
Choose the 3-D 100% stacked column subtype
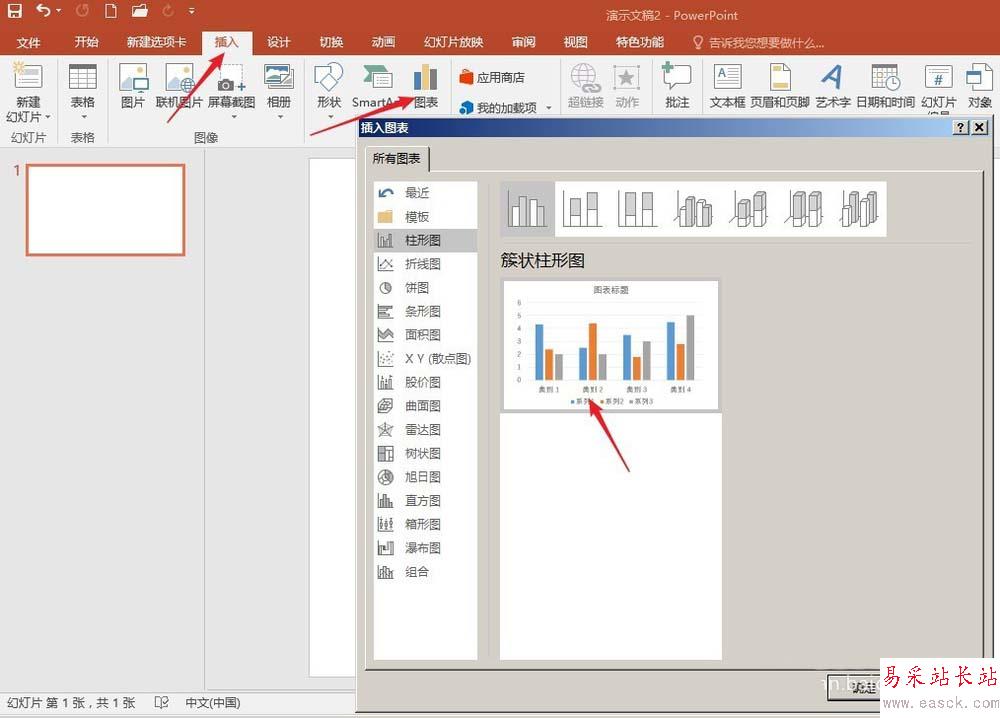click(804, 209)
